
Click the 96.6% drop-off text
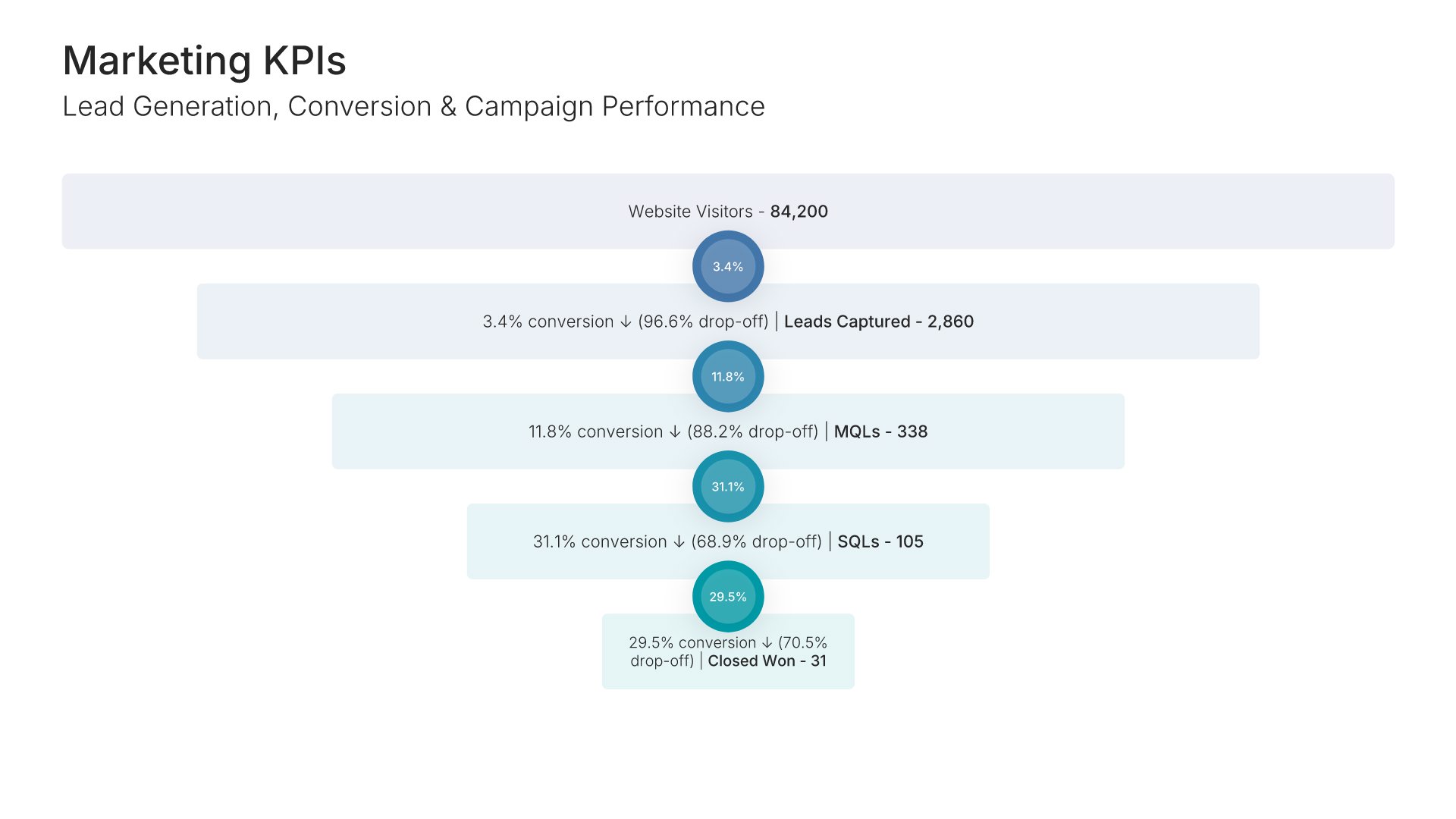tap(703, 322)
